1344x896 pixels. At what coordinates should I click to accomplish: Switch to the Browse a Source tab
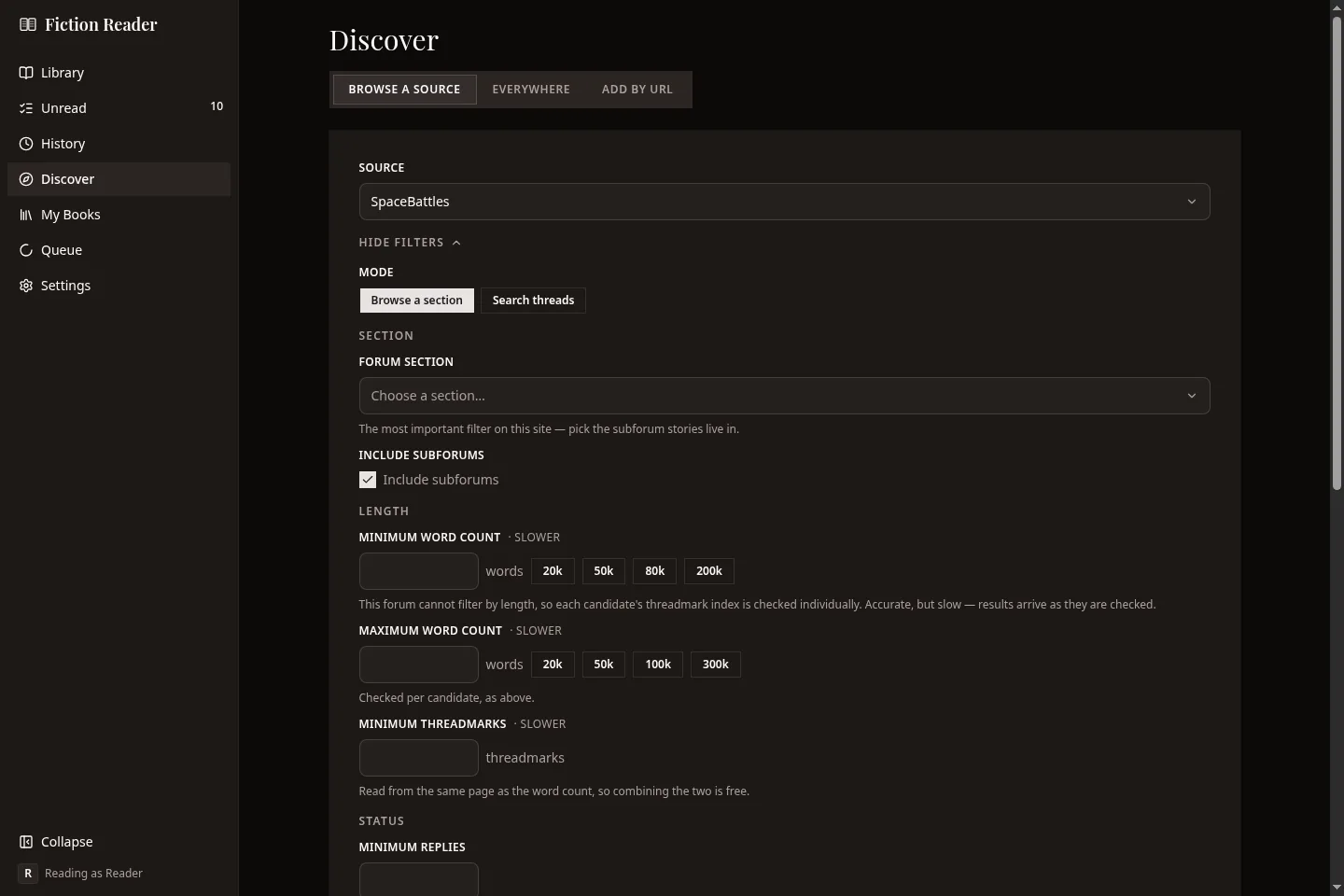tap(404, 90)
